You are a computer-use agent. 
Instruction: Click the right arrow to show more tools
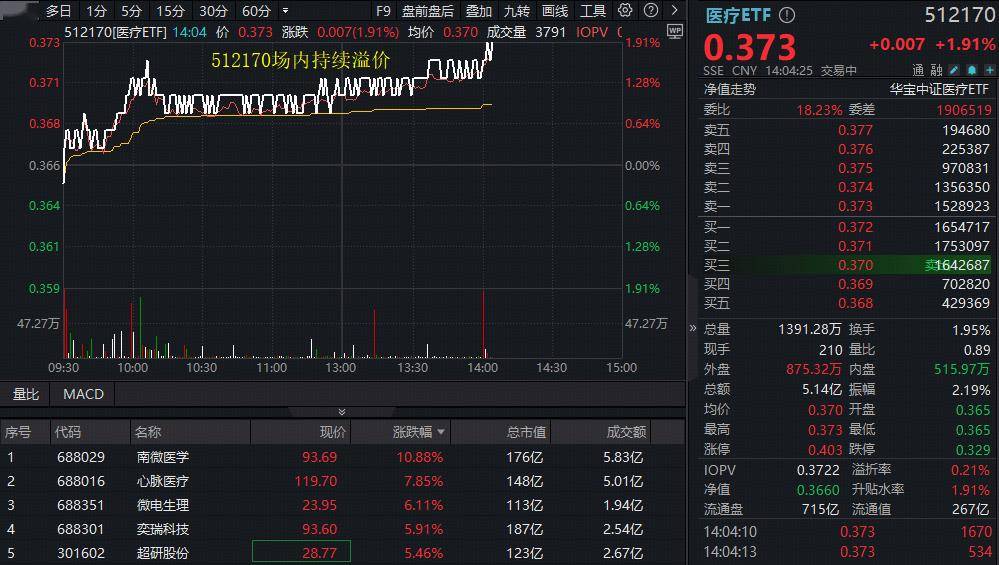[674, 10]
